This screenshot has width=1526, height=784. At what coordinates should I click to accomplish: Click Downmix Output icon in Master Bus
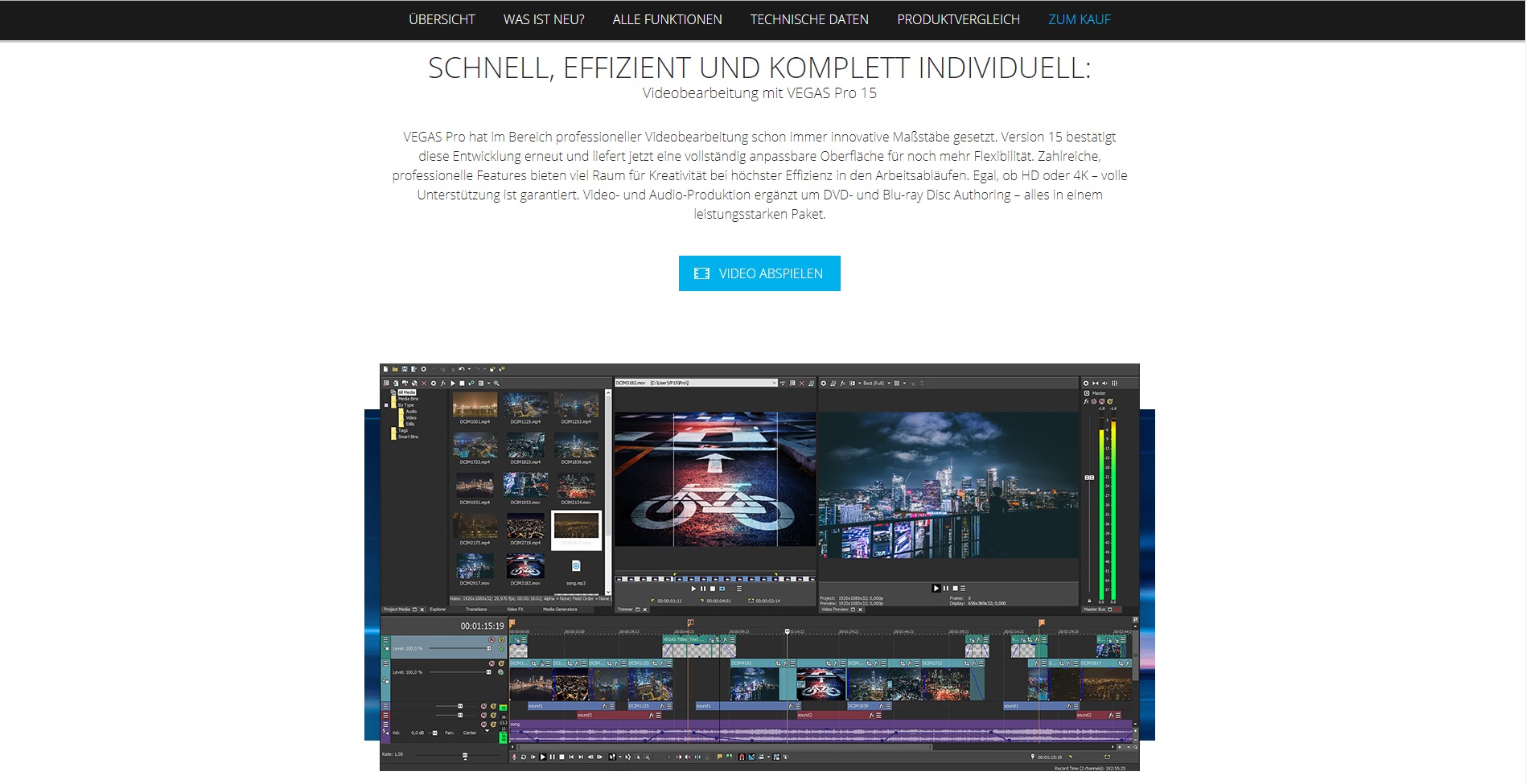[1096, 384]
